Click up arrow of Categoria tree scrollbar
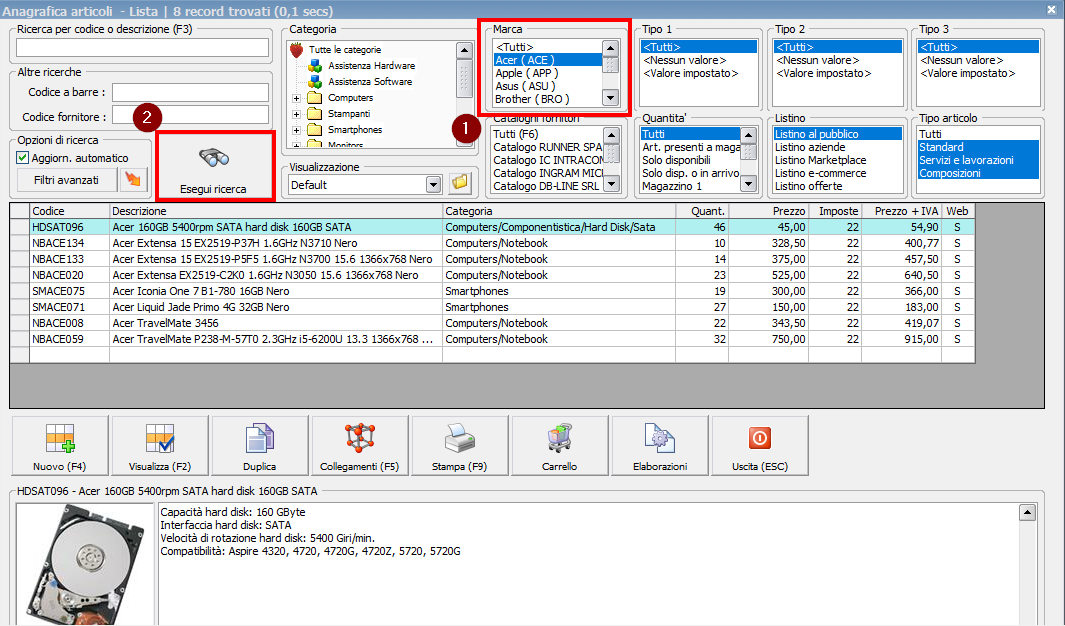The width and height of the screenshot is (1065, 626). (x=464, y=50)
